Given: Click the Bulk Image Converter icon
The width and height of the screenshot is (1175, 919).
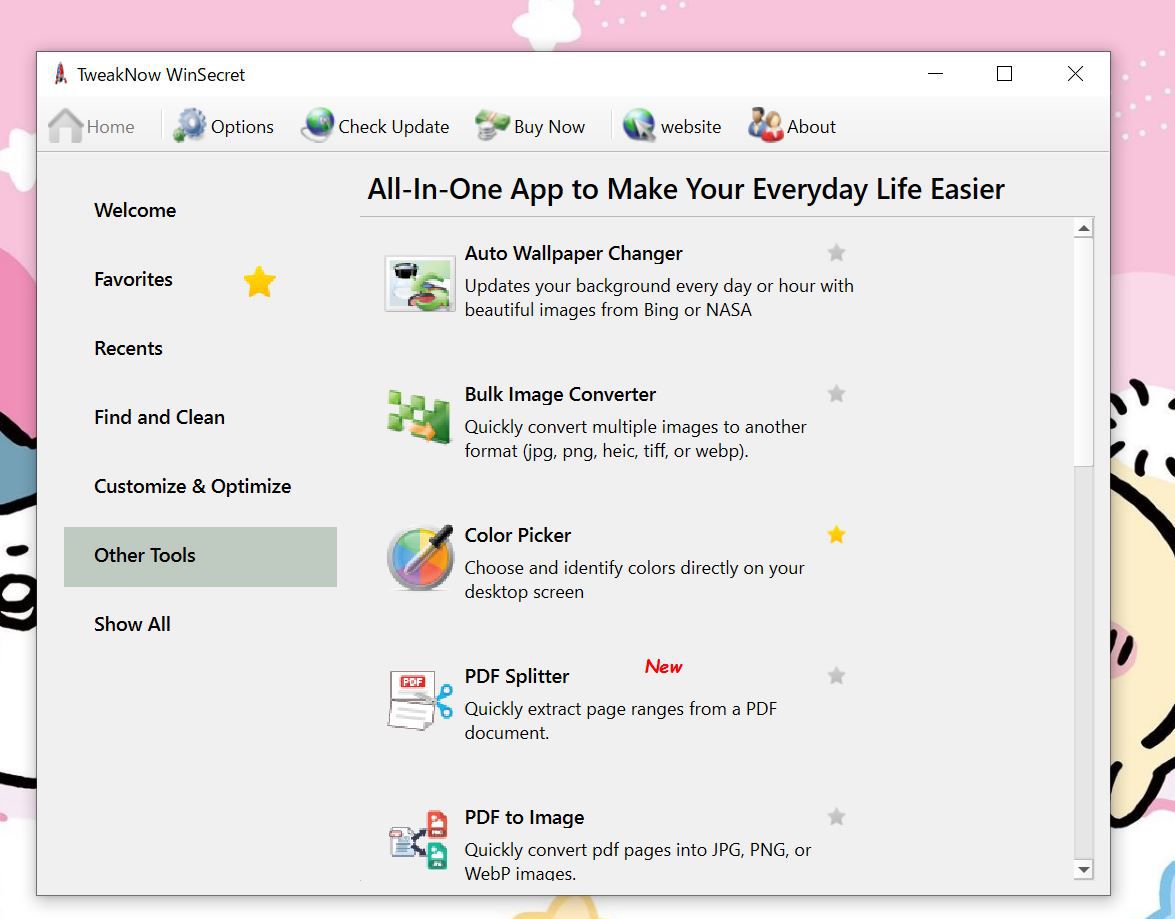Looking at the screenshot, I should tap(420, 417).
